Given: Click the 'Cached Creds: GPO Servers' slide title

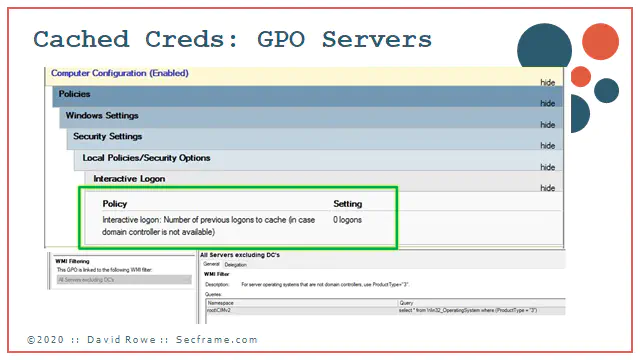Looking at the screenshot, I should [232, 40].
